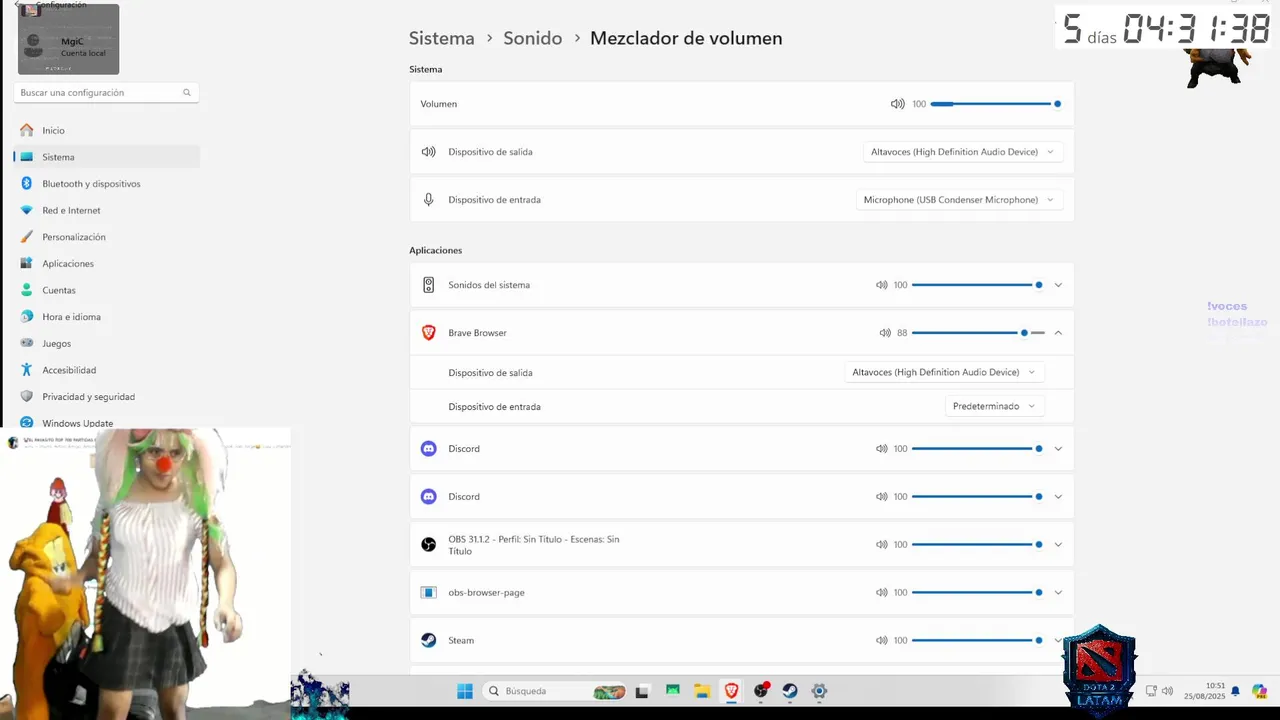Click the obs-browser-page app icon
The image size is (1280, 720).
click(428, 593)
